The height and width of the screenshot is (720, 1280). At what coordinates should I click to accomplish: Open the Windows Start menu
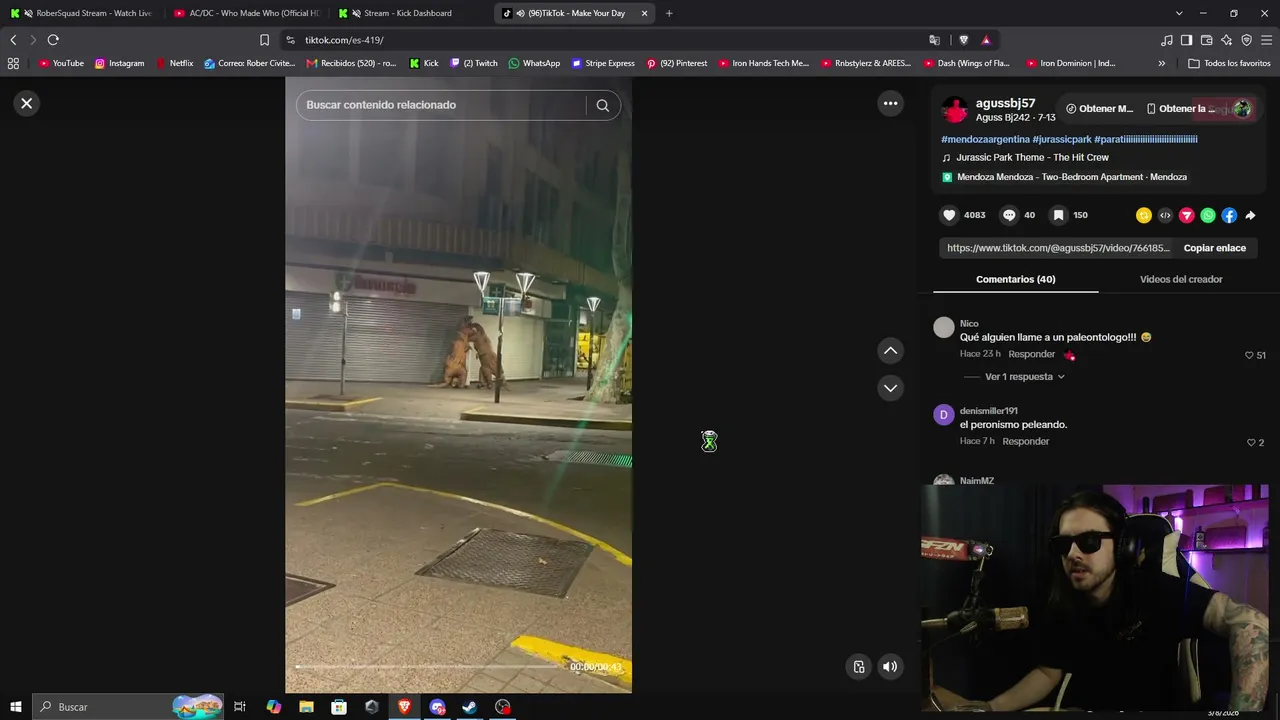(15, 707)
